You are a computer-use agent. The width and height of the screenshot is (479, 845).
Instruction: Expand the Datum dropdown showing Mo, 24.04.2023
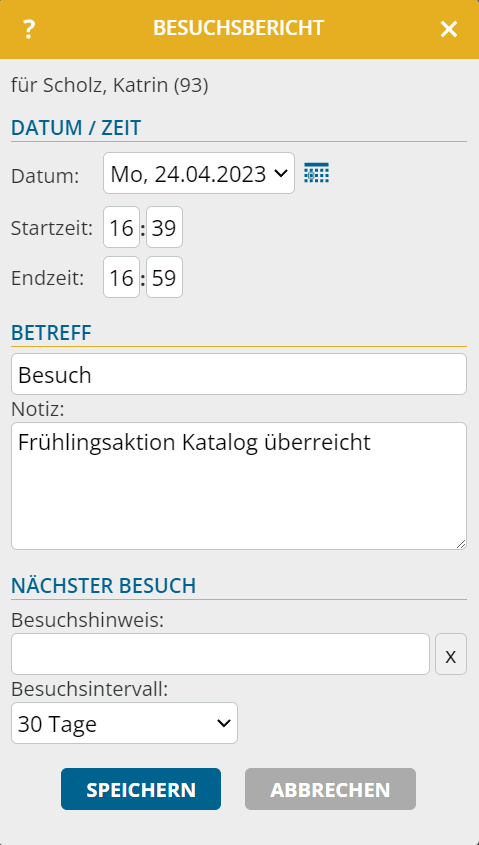pyautogui.click(x=199, y=174)
